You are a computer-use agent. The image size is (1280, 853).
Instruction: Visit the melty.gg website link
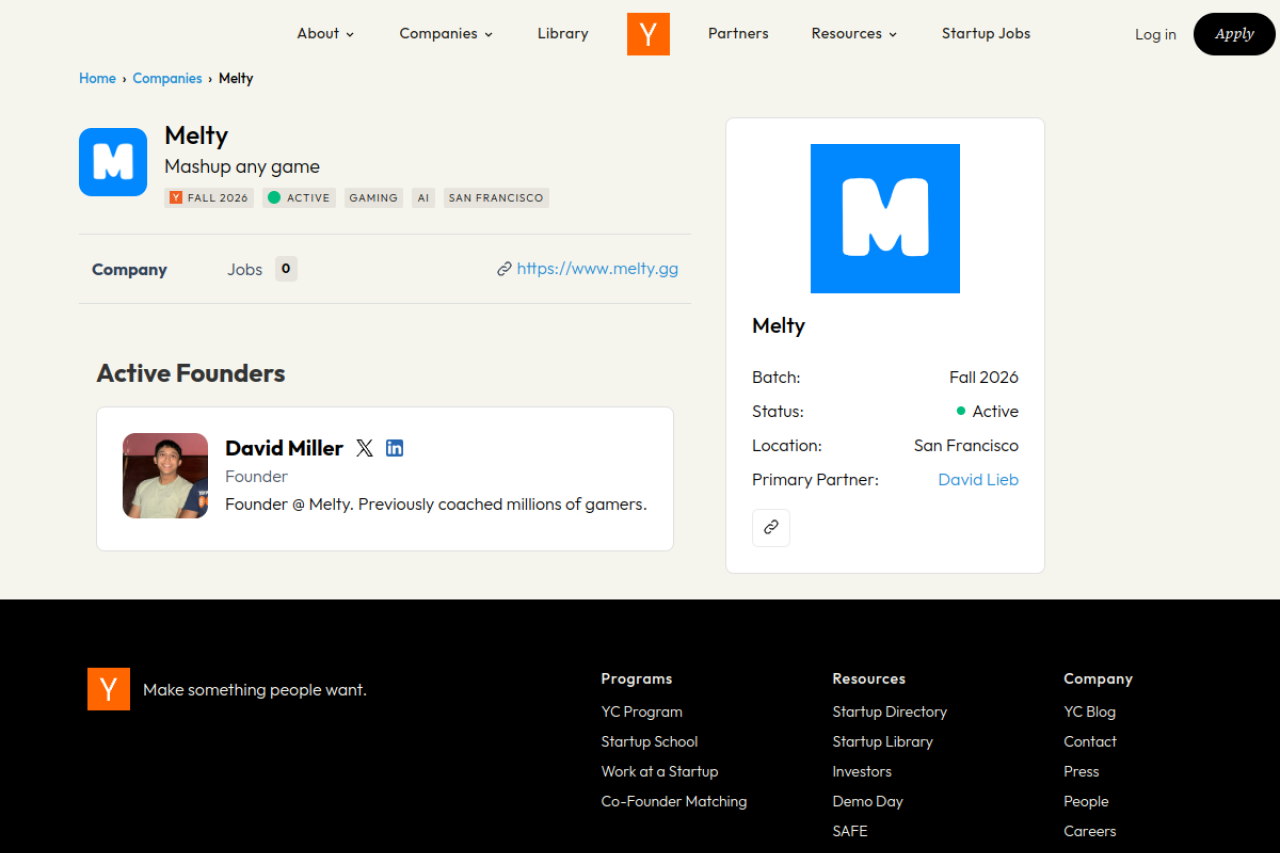588,269
